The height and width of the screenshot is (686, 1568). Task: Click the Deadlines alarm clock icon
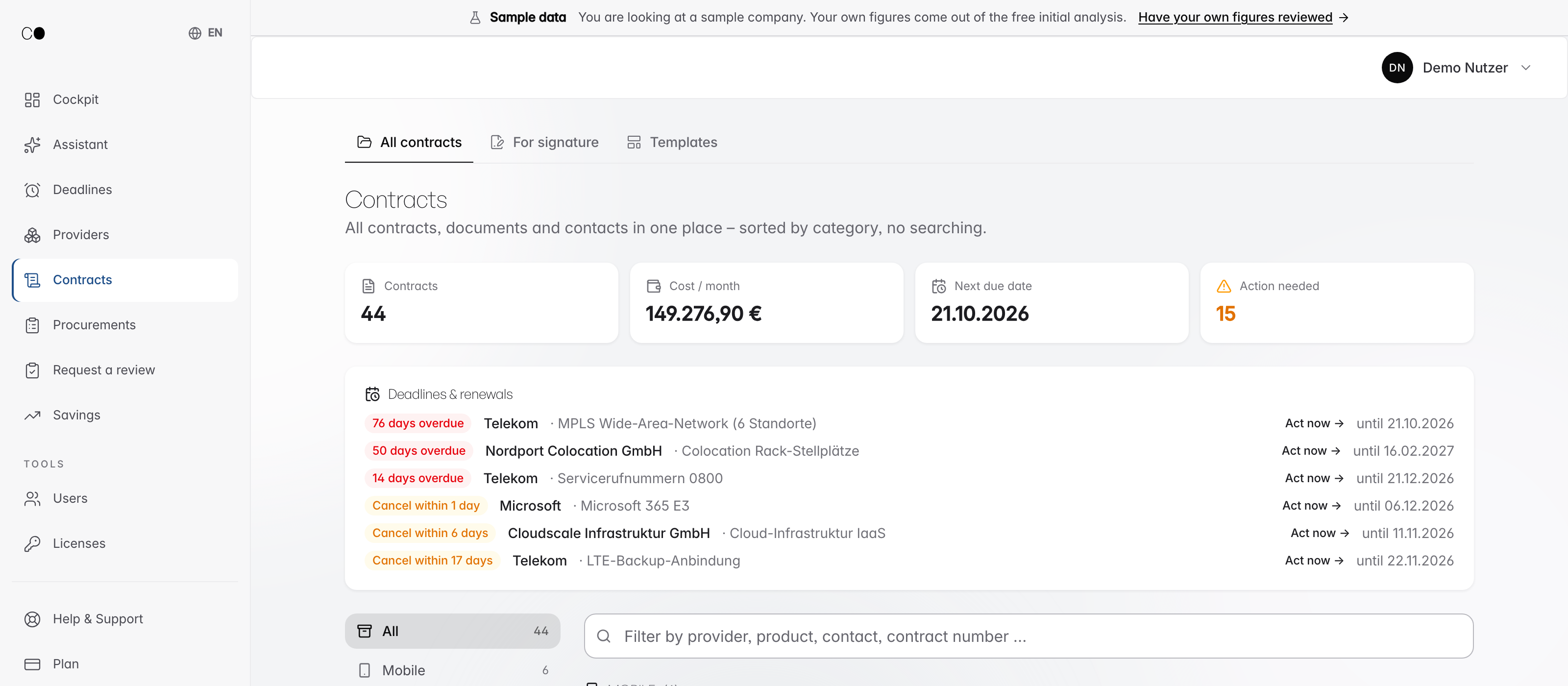point(32,190)
